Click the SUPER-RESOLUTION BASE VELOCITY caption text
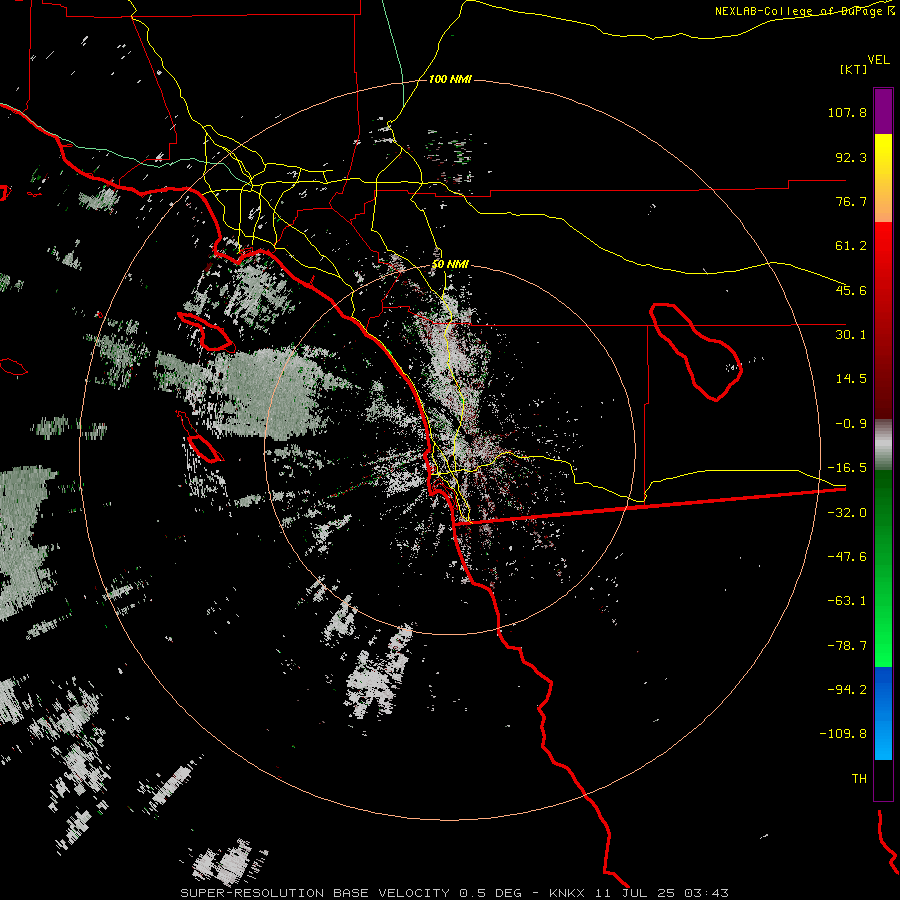 (315, 893)
